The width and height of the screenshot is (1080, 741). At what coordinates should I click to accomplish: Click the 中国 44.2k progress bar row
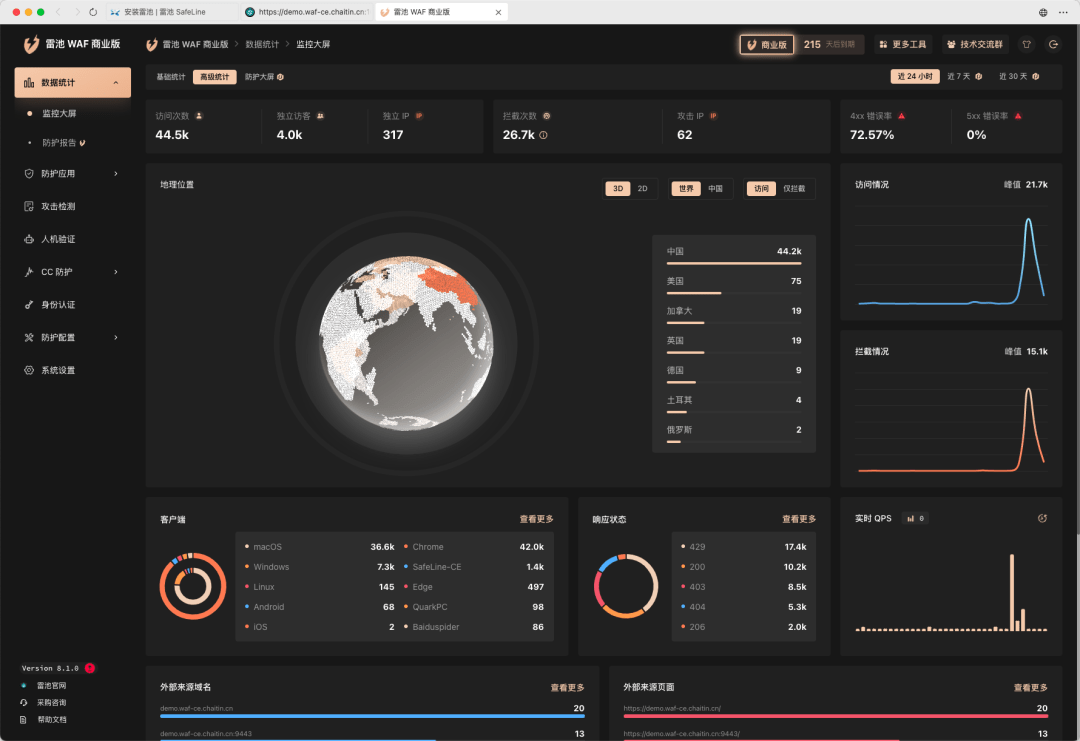(734, 255)
